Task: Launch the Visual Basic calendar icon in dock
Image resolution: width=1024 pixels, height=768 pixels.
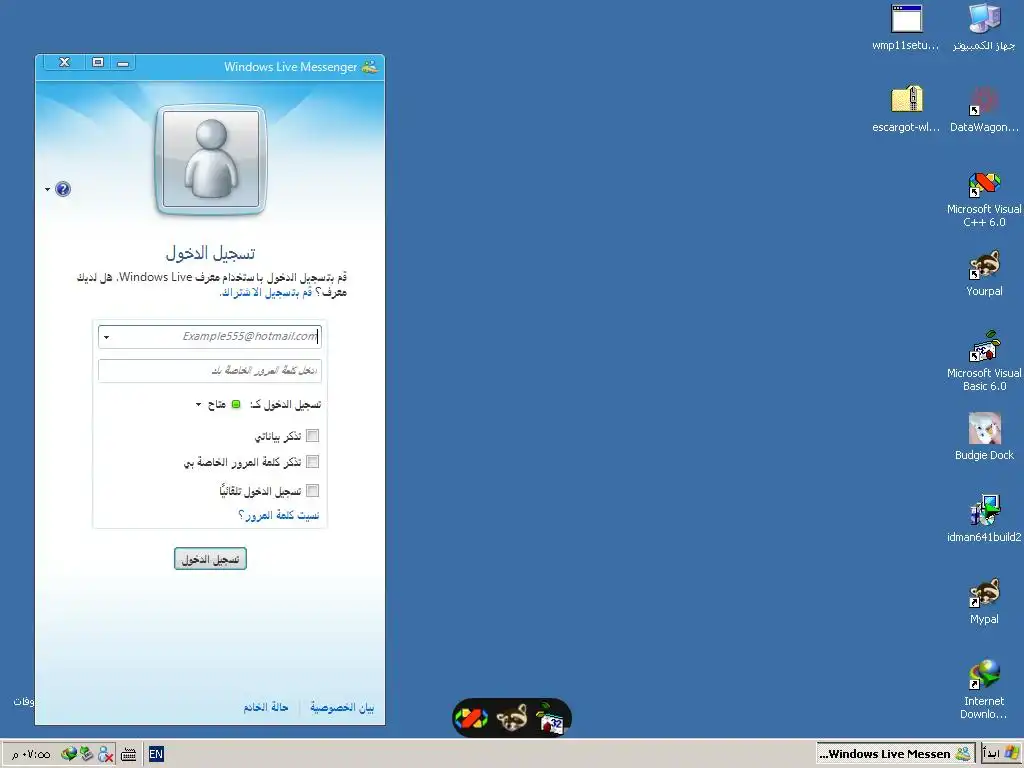Action: pyautogui.click(x=550, y=718)
